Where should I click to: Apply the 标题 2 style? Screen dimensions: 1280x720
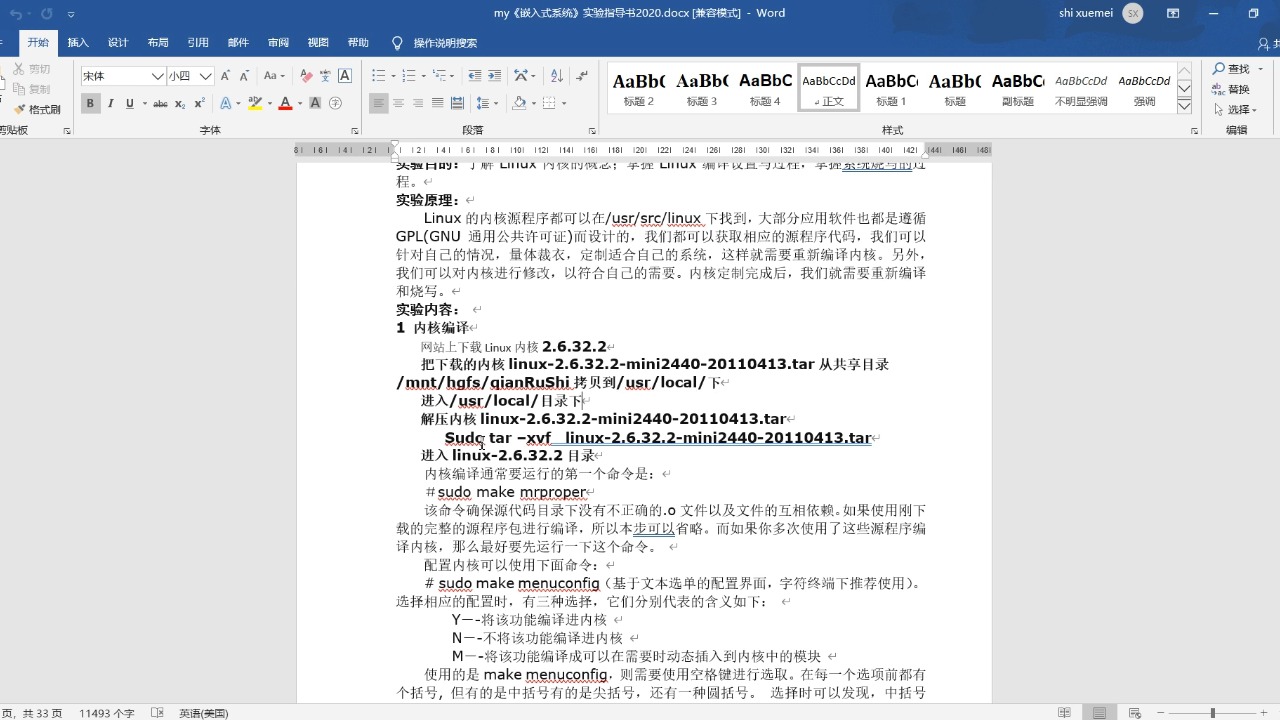[638, 87]
